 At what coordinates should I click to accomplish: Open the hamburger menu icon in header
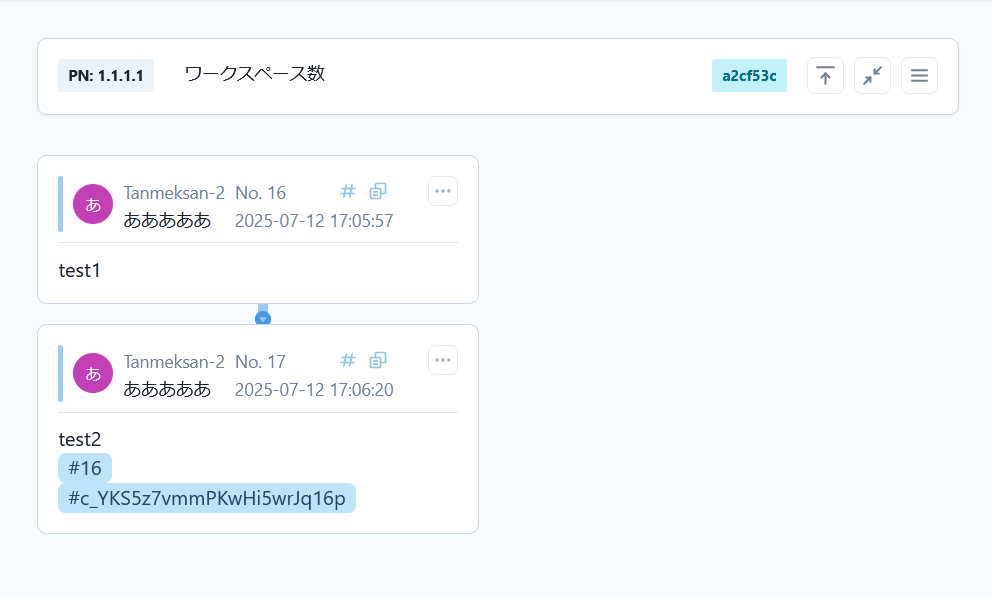tap(919, 75)
